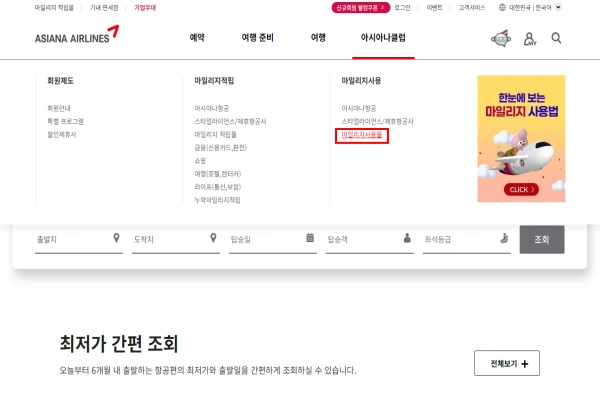Image resolution: width=600 pixels, height=400 pixels.
Task: Select 스타얼라이언스/제휴항공사 under 마일리지적립
Action: point(230,121)
